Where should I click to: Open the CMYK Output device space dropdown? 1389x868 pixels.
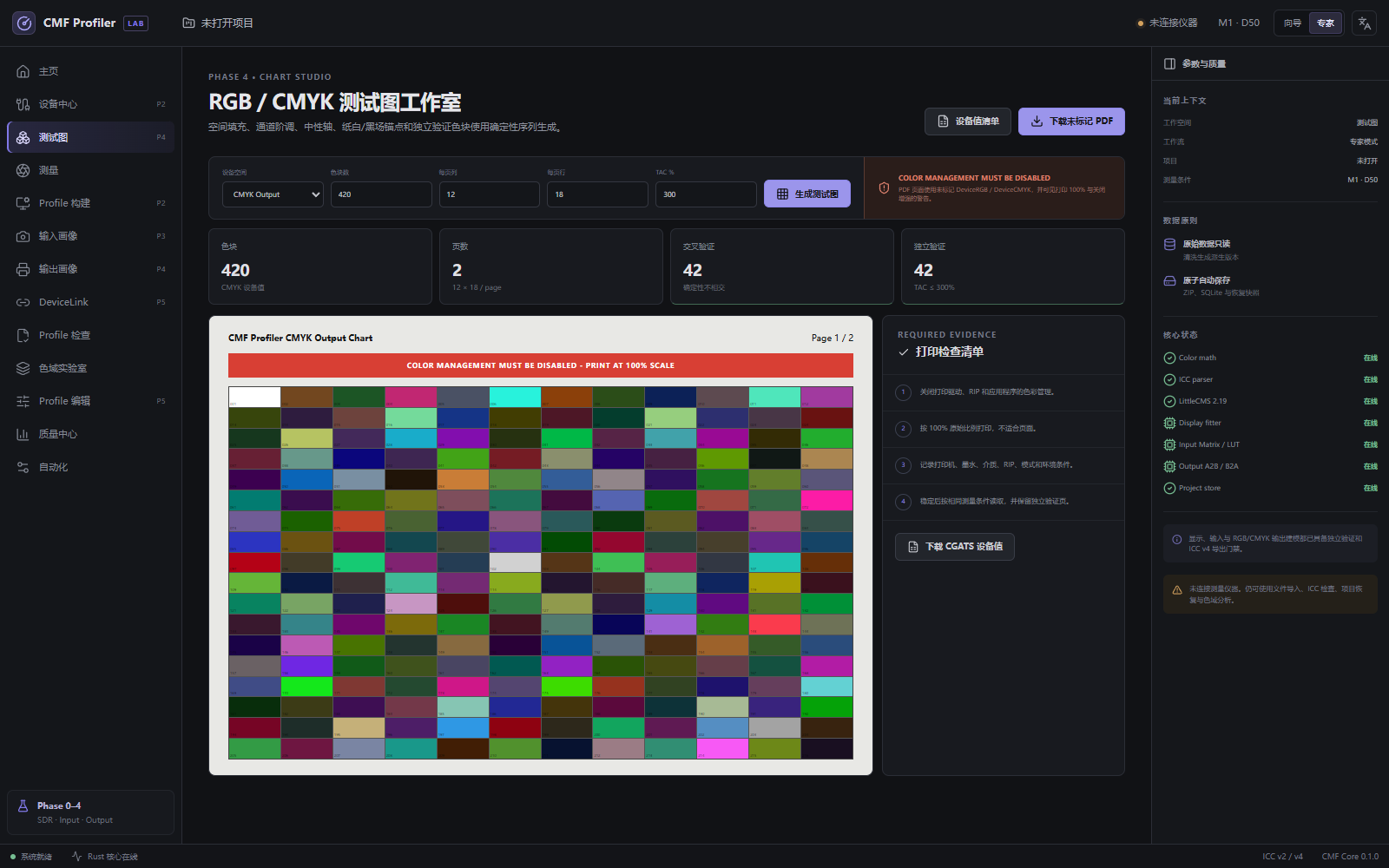tap(273, 194)
